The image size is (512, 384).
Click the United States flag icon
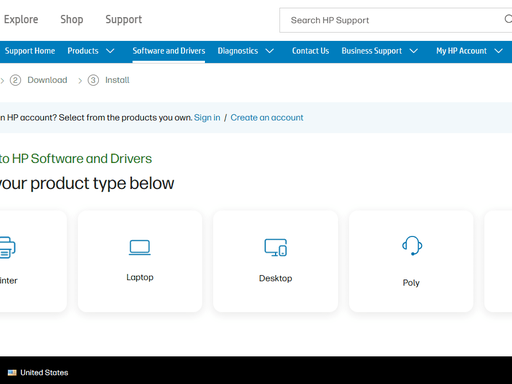pyautogui.click(x=12, y=373)
